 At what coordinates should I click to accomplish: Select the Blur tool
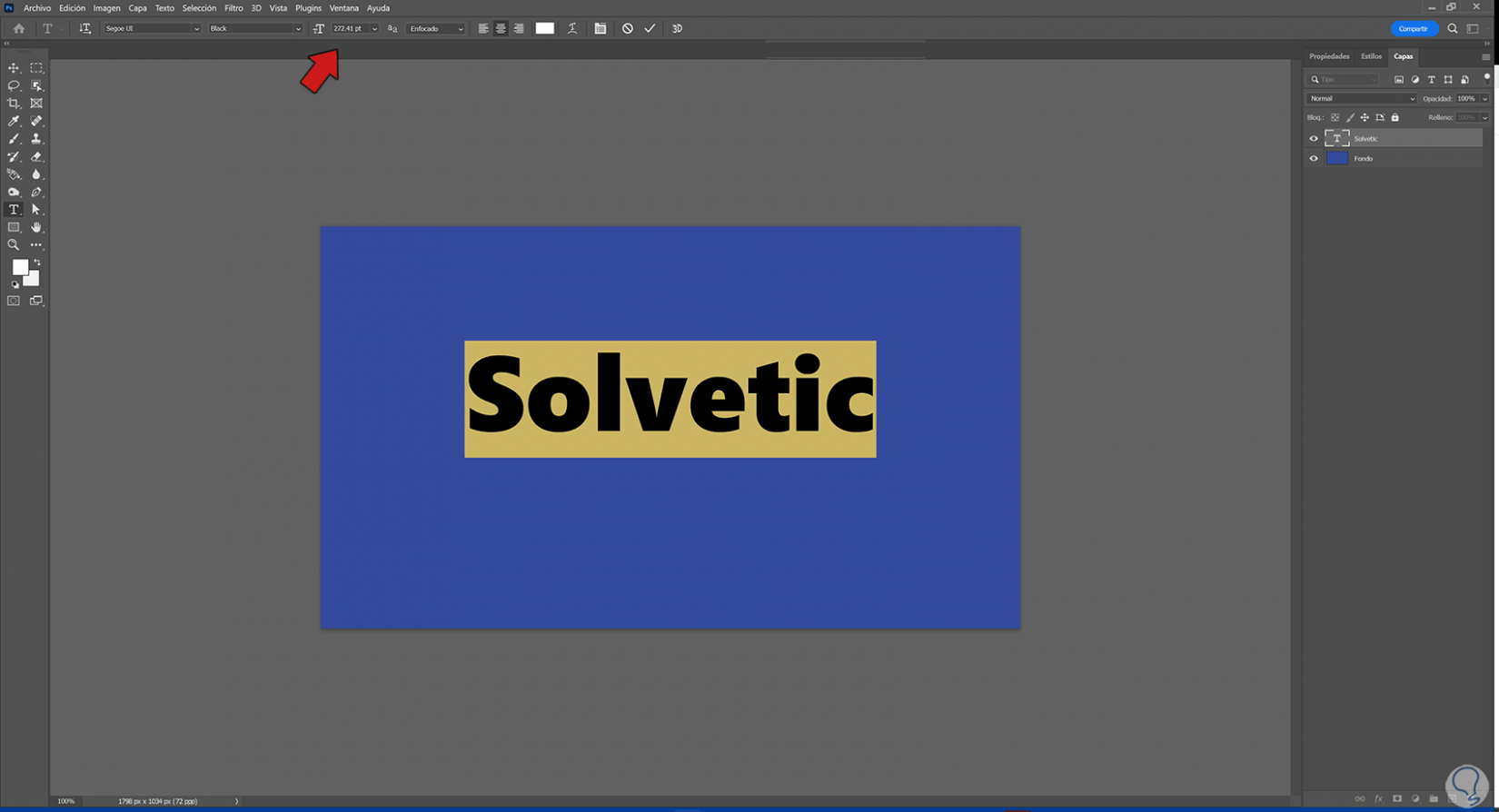36,174
